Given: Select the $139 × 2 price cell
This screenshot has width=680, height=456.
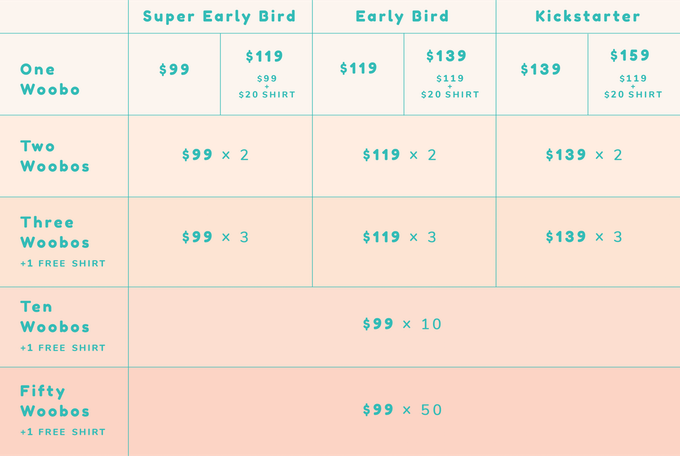Looking at the screenshot, I should coord(584,155).
